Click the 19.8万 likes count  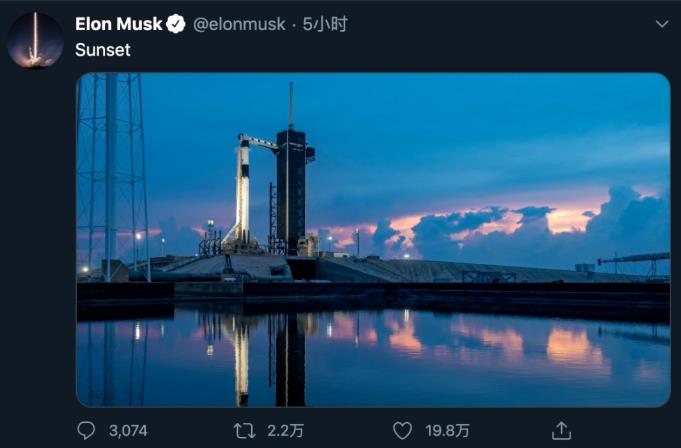point(447,431)
